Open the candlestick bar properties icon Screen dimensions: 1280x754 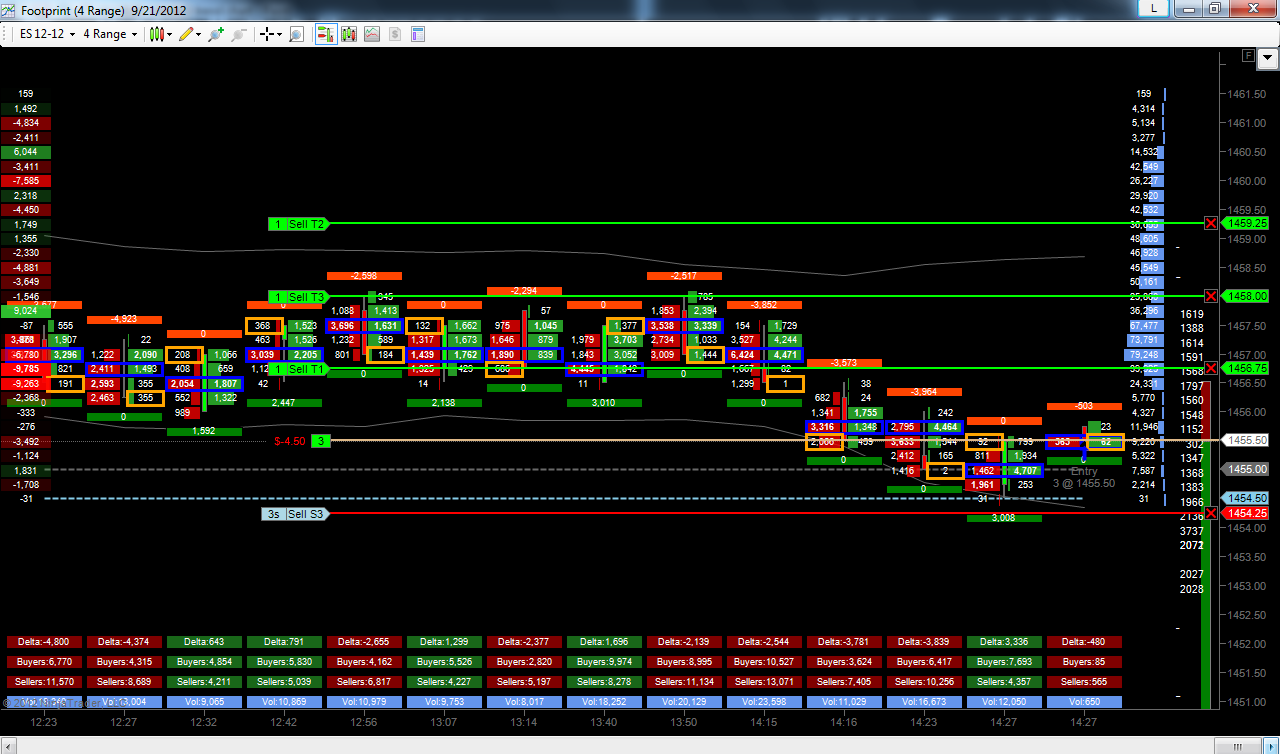pyautogui.click(x=349, y=34)
